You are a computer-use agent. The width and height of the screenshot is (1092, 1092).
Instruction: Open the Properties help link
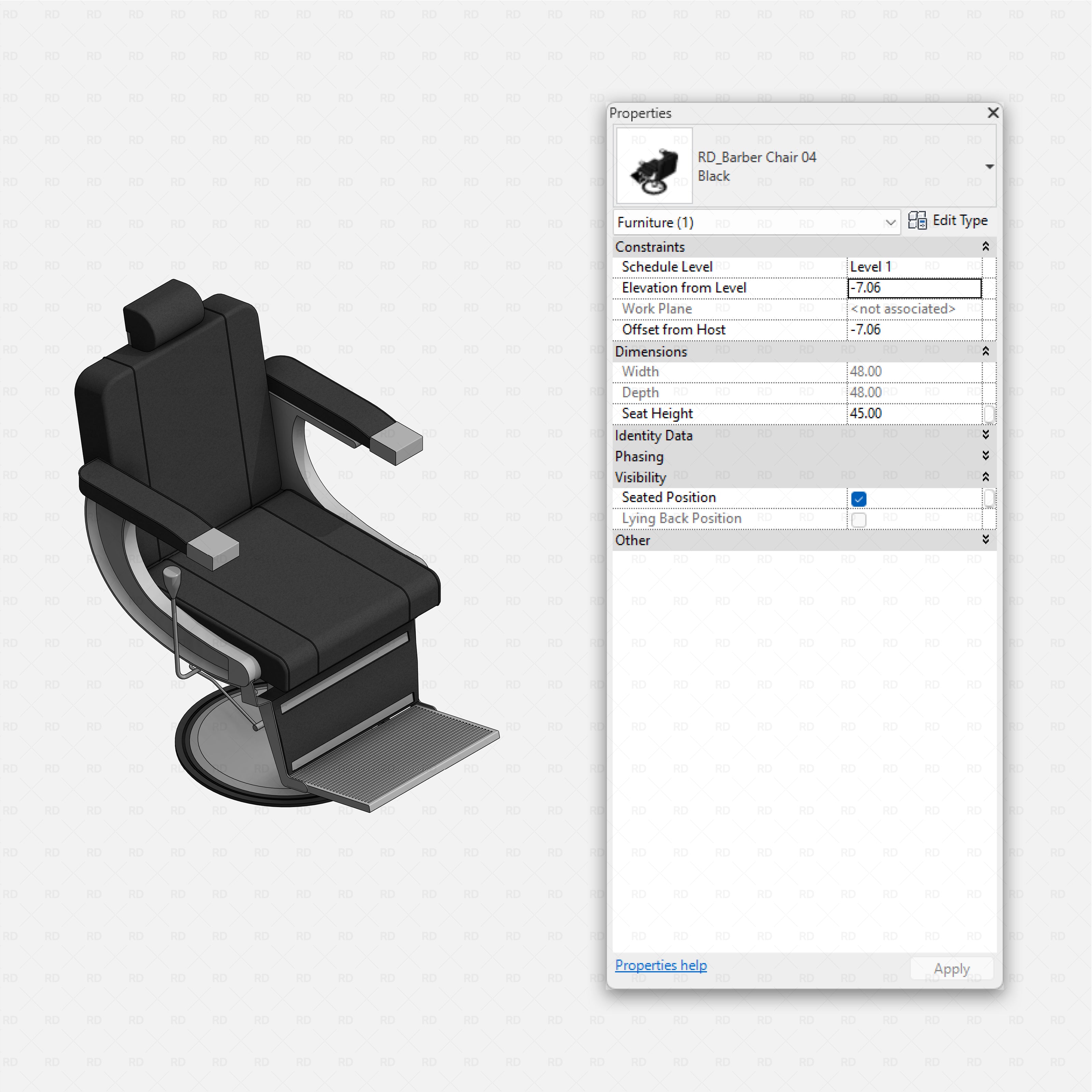click(x=661, y=965)
